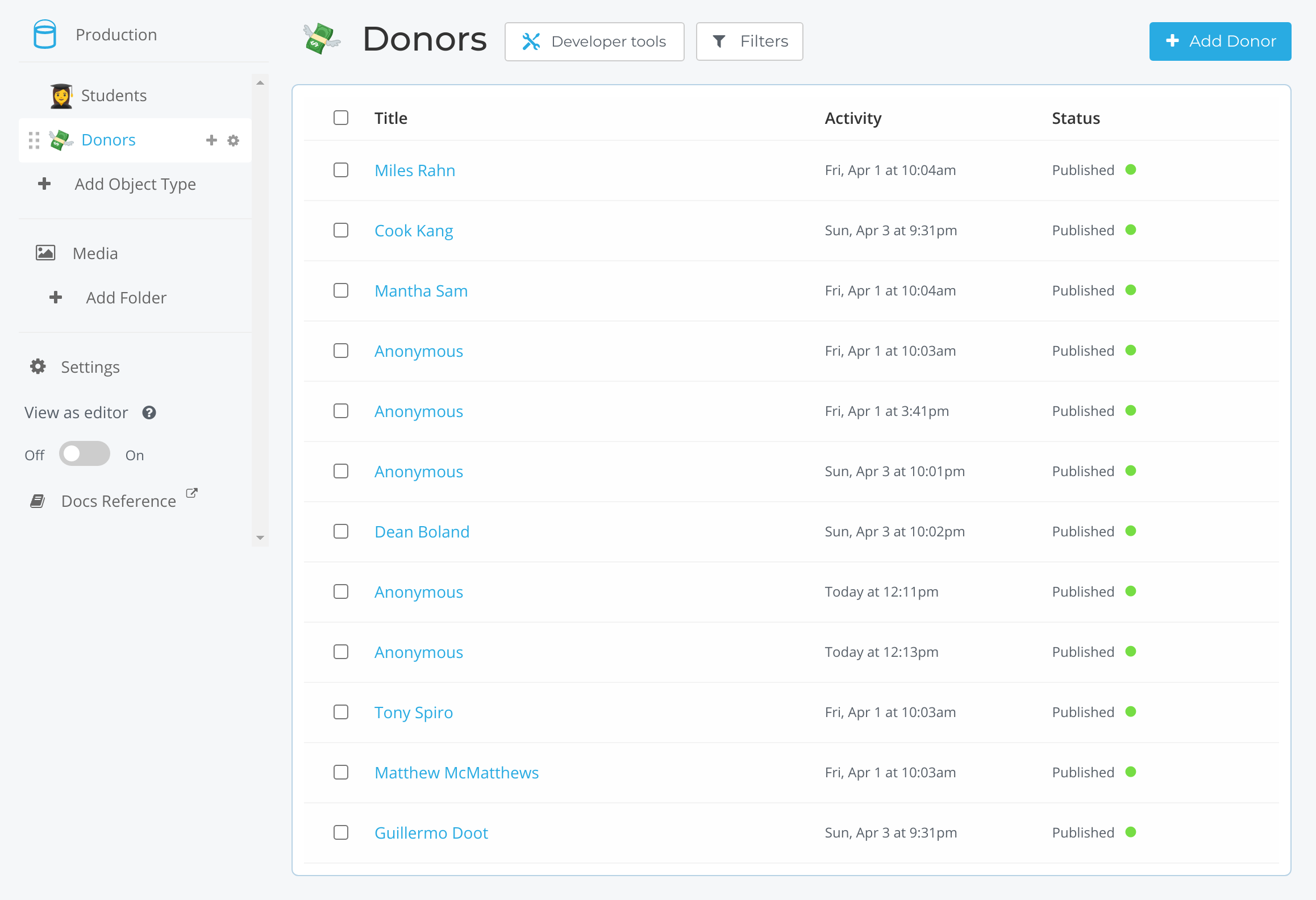Open the Filters button

coord(749,41)
